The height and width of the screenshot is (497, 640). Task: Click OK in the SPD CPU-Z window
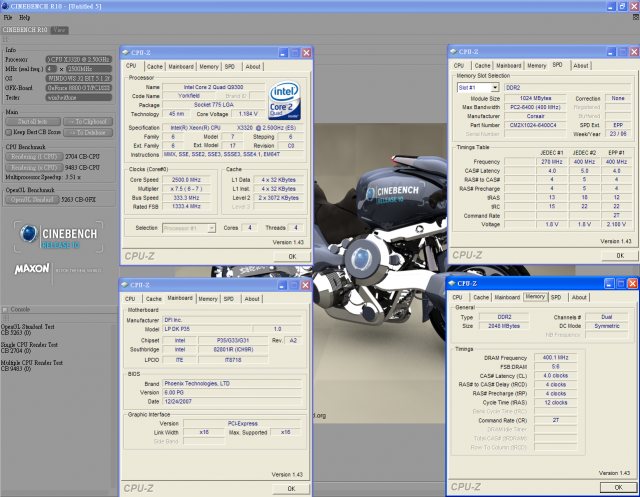point(620,256)
